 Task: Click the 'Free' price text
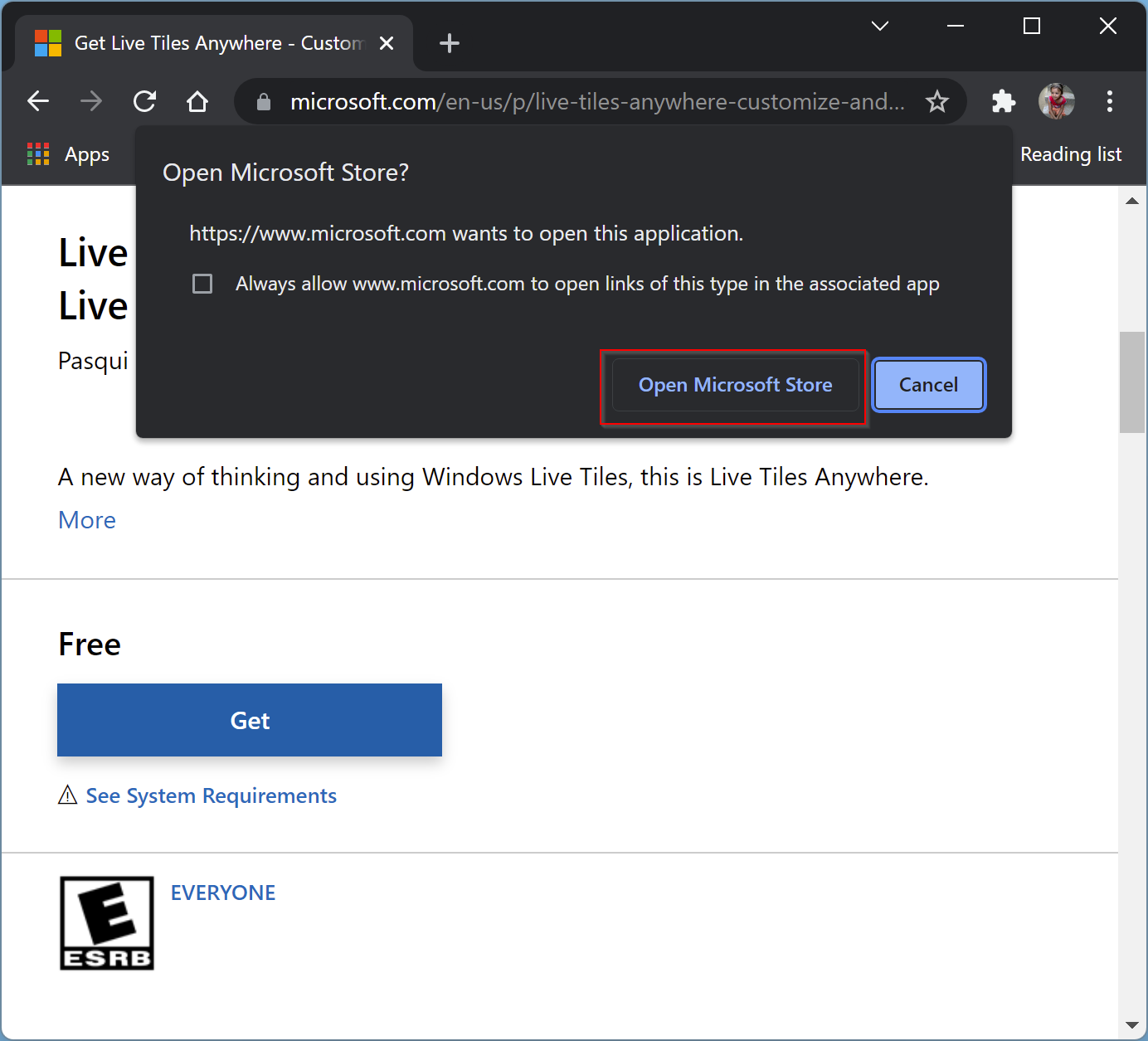coord(90,645)
